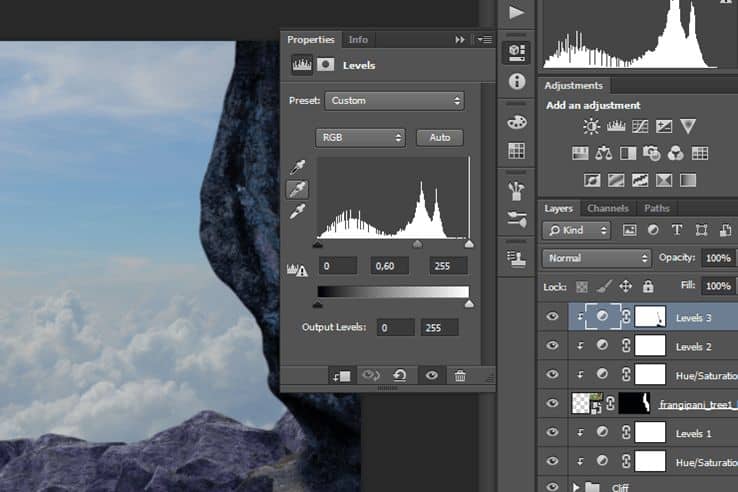Image resolution: width=738 pixels, height=492 pixels.
Task: Open the RGB channel dropdown
Action: coord(361,137)
